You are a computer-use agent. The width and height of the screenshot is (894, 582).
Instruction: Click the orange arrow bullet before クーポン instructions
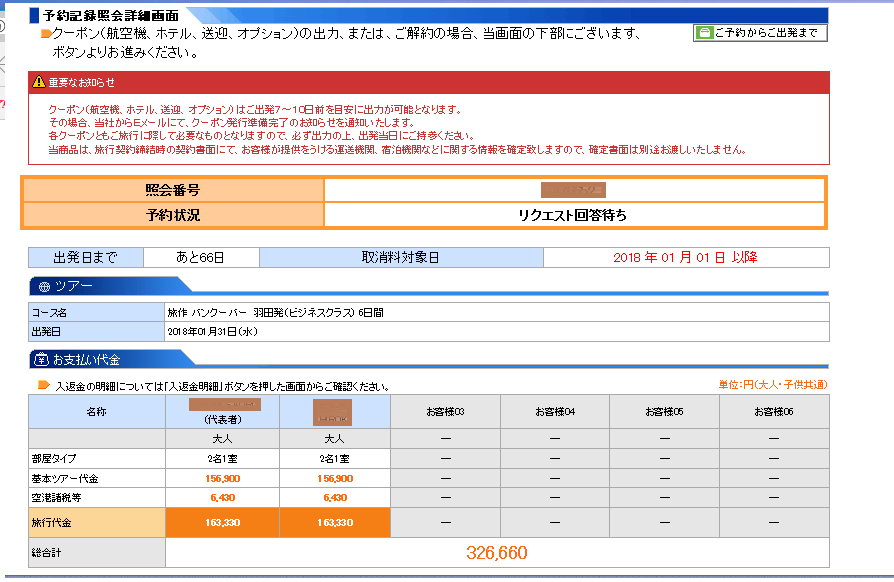(46, 34)
